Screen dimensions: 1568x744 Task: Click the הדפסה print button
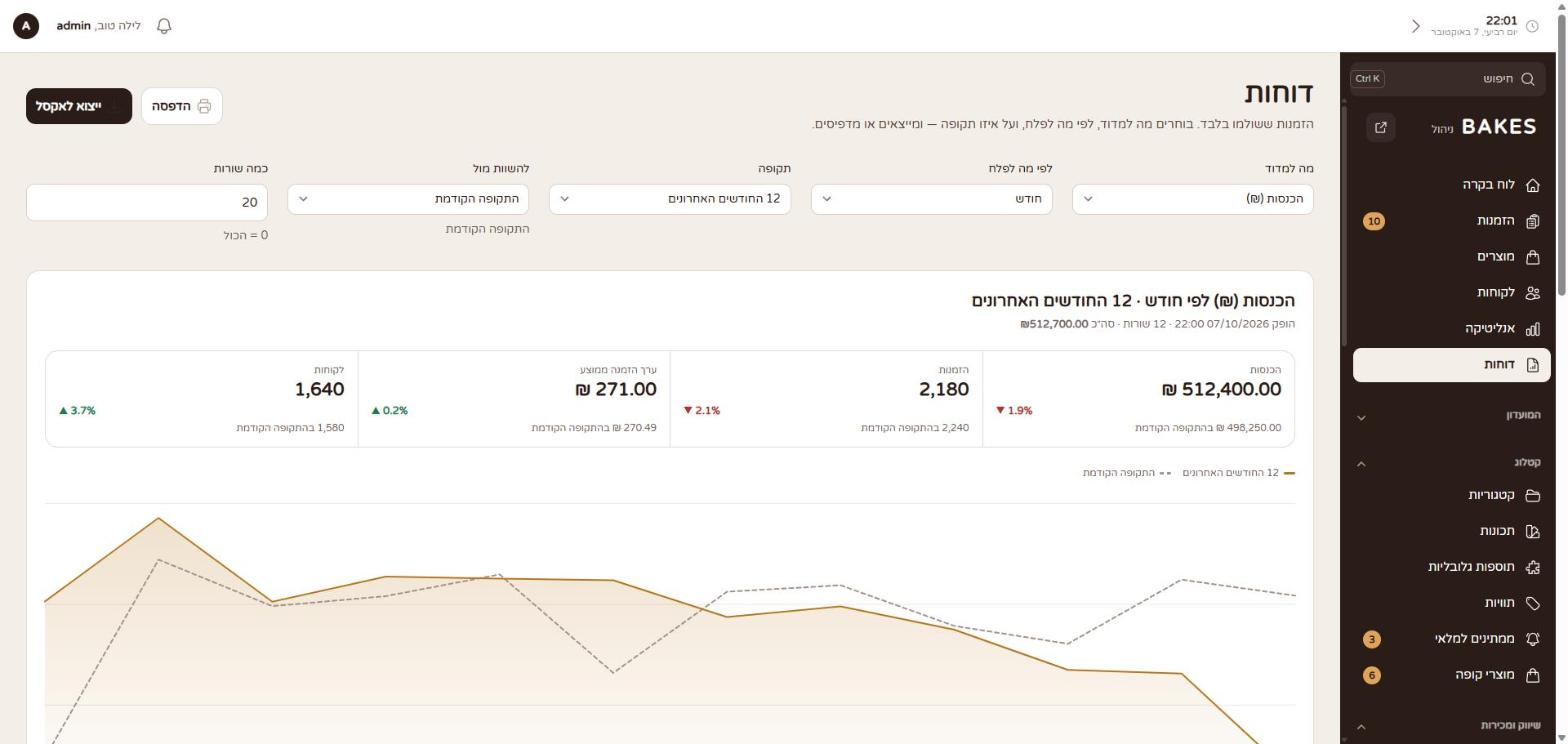[x=182, y=106]
